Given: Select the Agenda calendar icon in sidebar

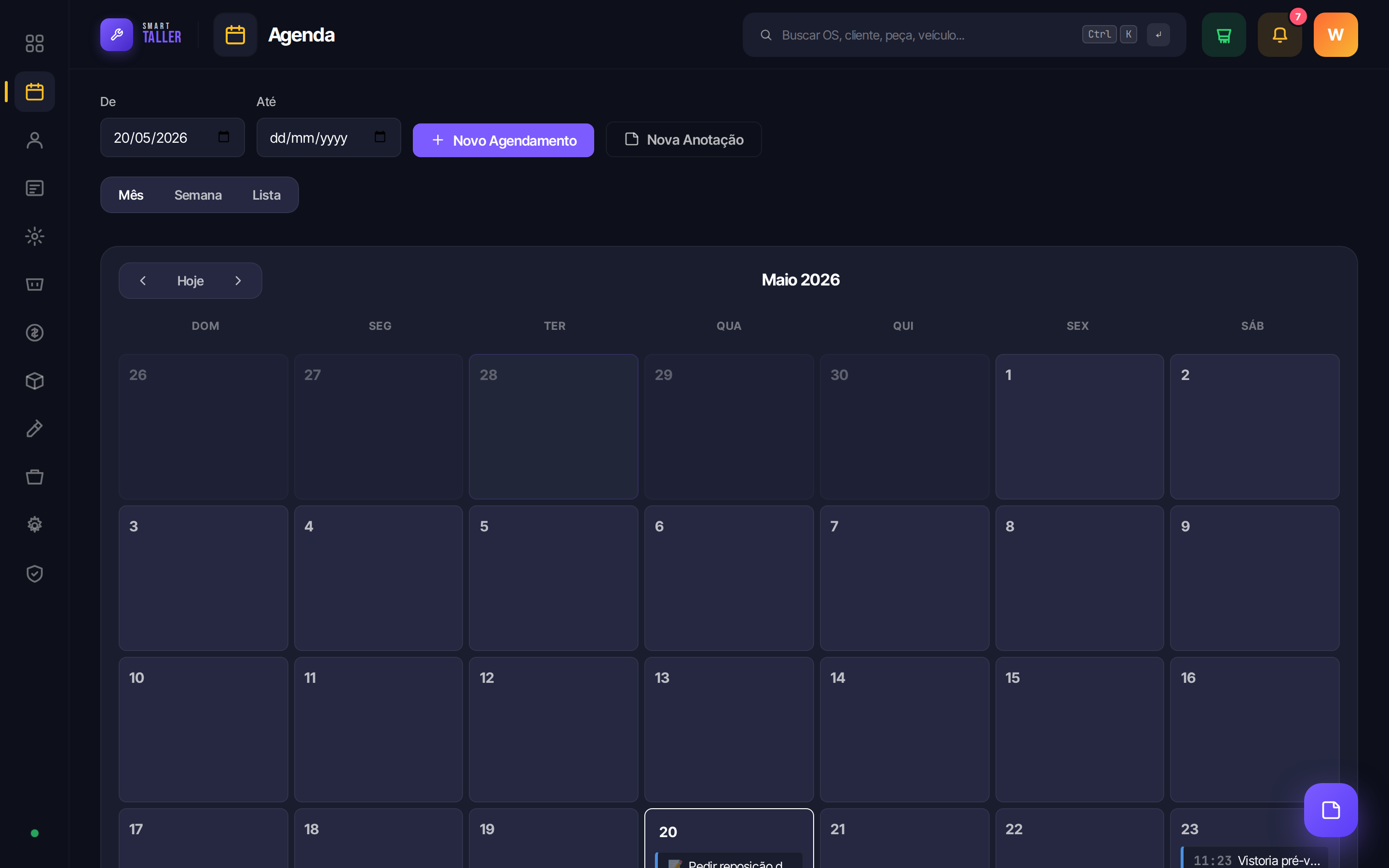Looking at the screenshot, I should pyautogui.click(x=34, y=92).
